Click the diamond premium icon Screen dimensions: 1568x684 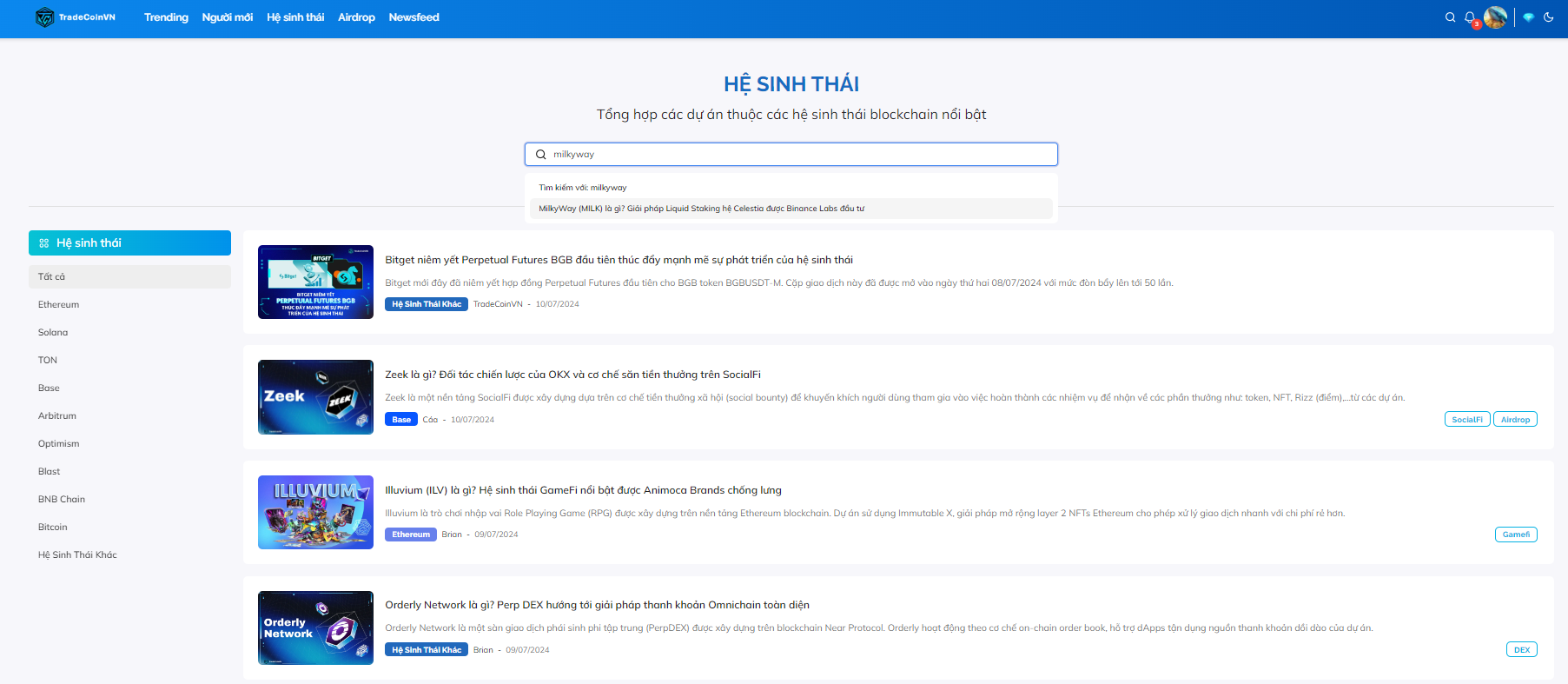[x=1528, y=17]
